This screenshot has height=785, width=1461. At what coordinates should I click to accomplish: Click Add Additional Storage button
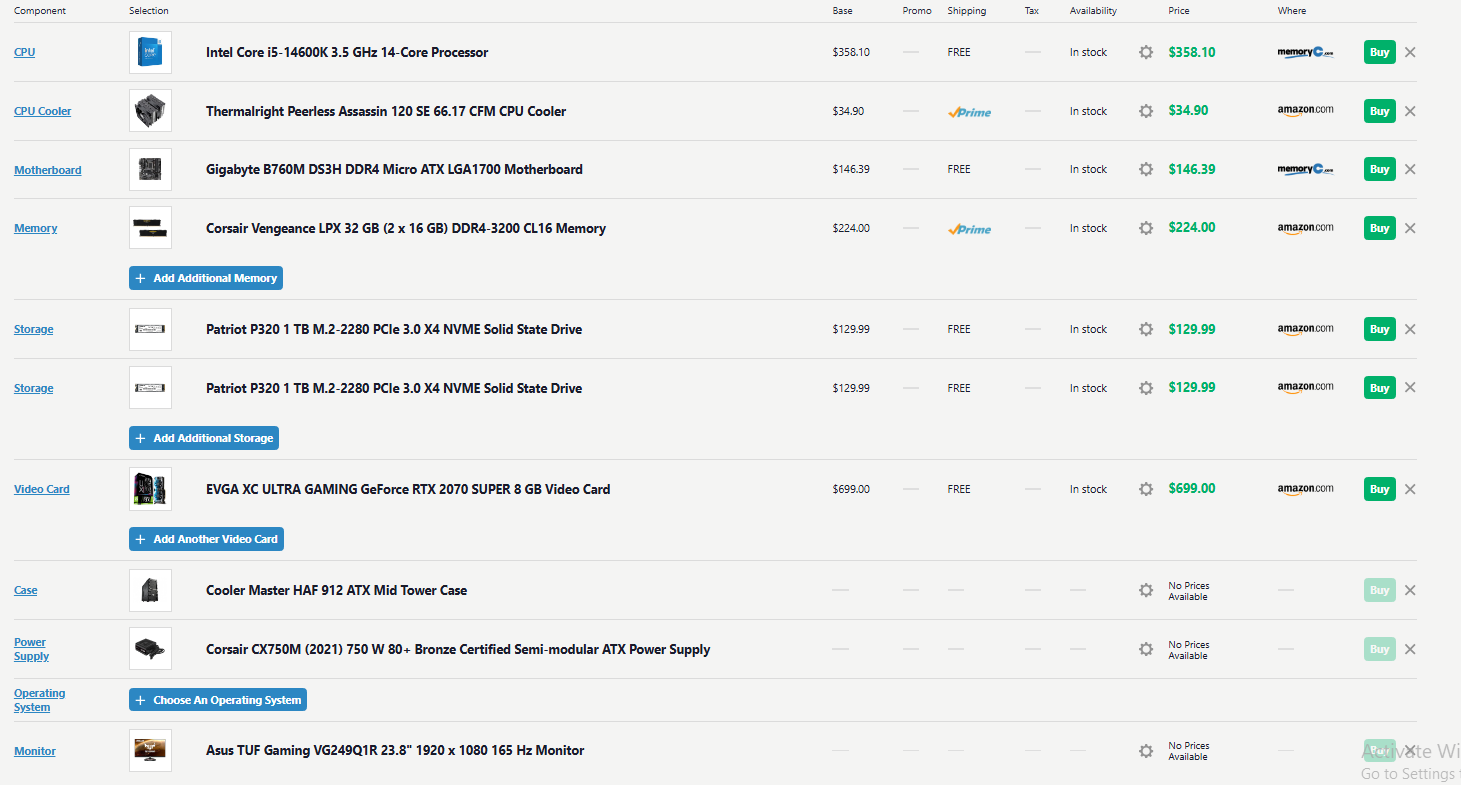204,438
